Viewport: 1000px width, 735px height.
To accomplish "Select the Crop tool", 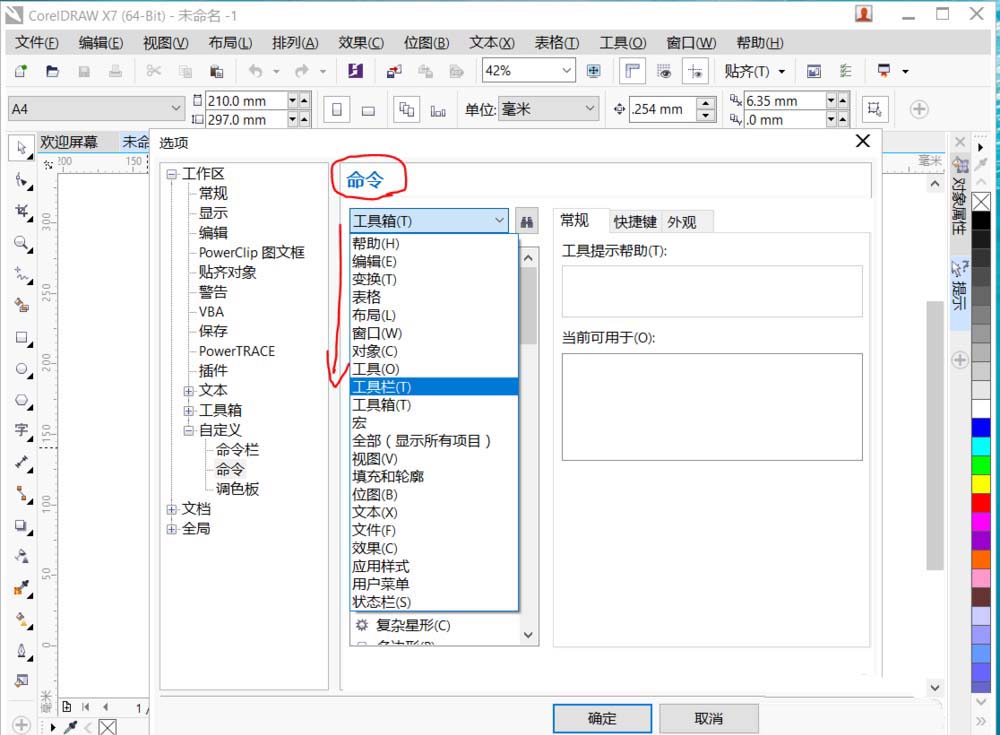I will (22, 212).
